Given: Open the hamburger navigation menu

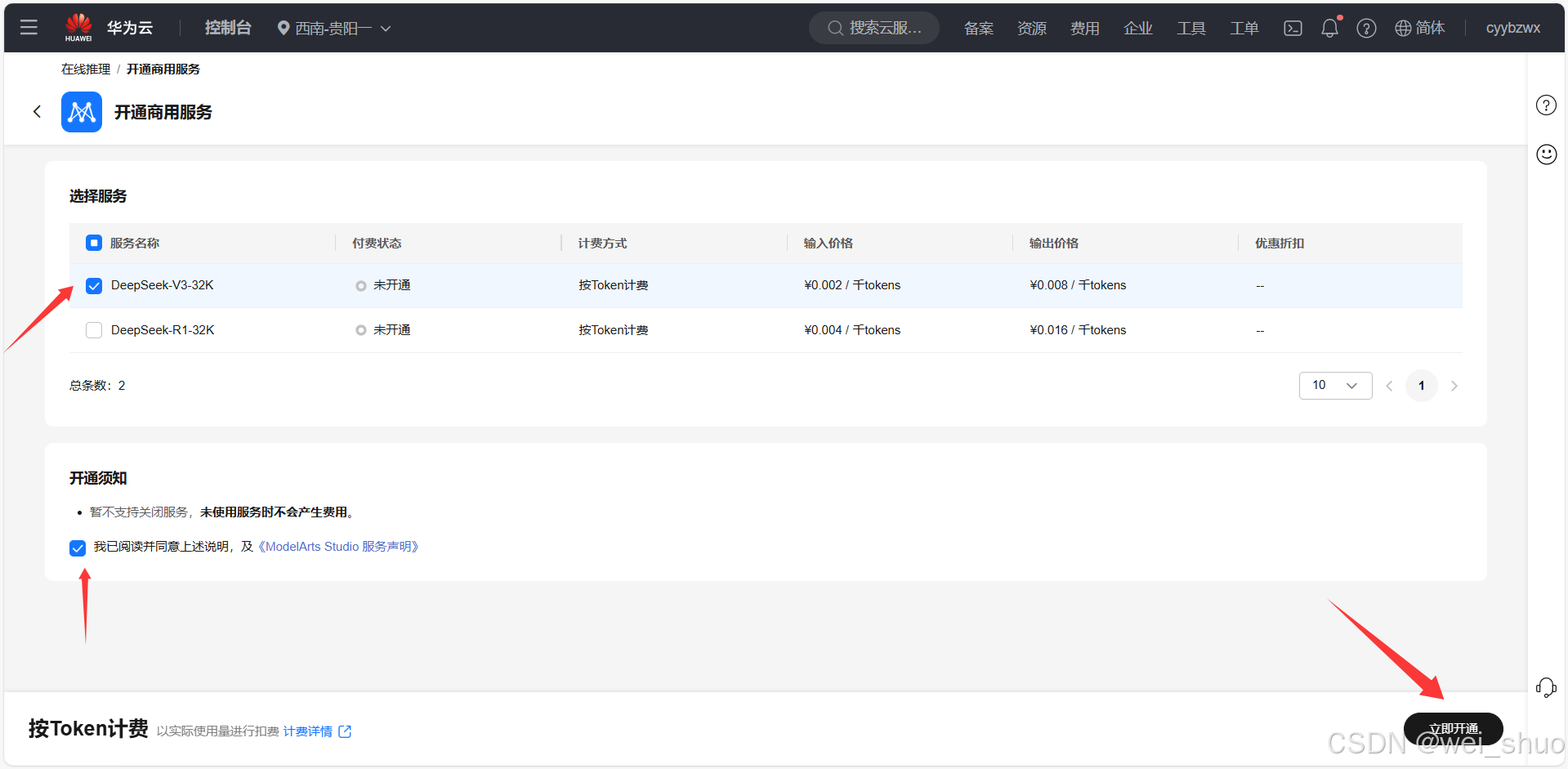Looking at the screenshot, I should [x=29, y=28].
